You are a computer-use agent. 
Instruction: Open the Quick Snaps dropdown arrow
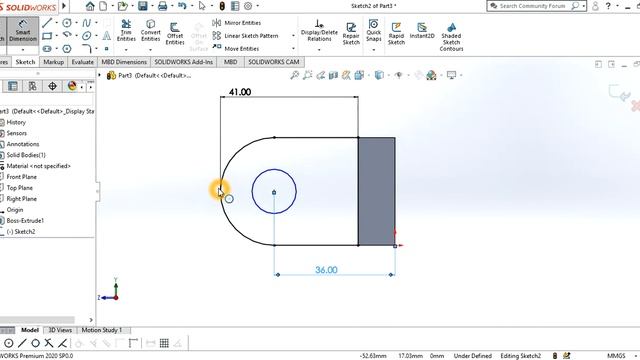pos(373,50)
